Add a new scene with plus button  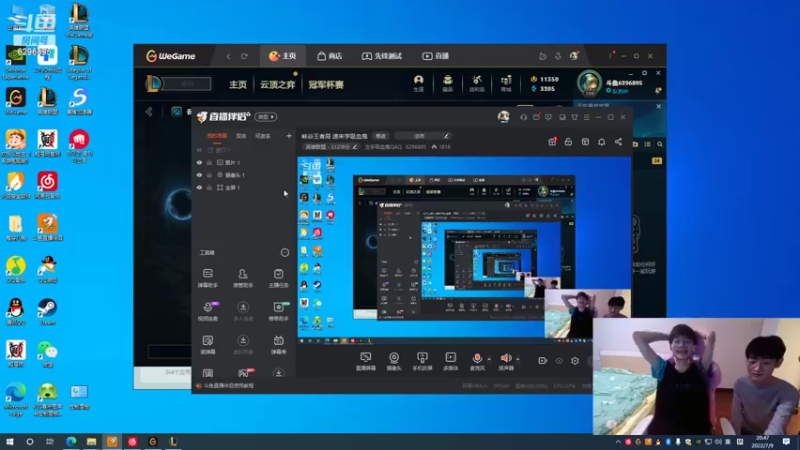click(x=289, y=136)
